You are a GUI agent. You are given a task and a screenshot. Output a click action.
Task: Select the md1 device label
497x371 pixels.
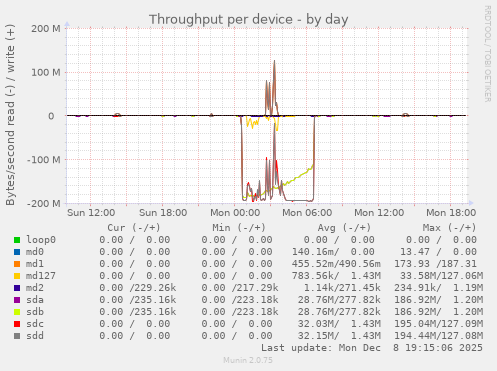click(x=35, y=264)
